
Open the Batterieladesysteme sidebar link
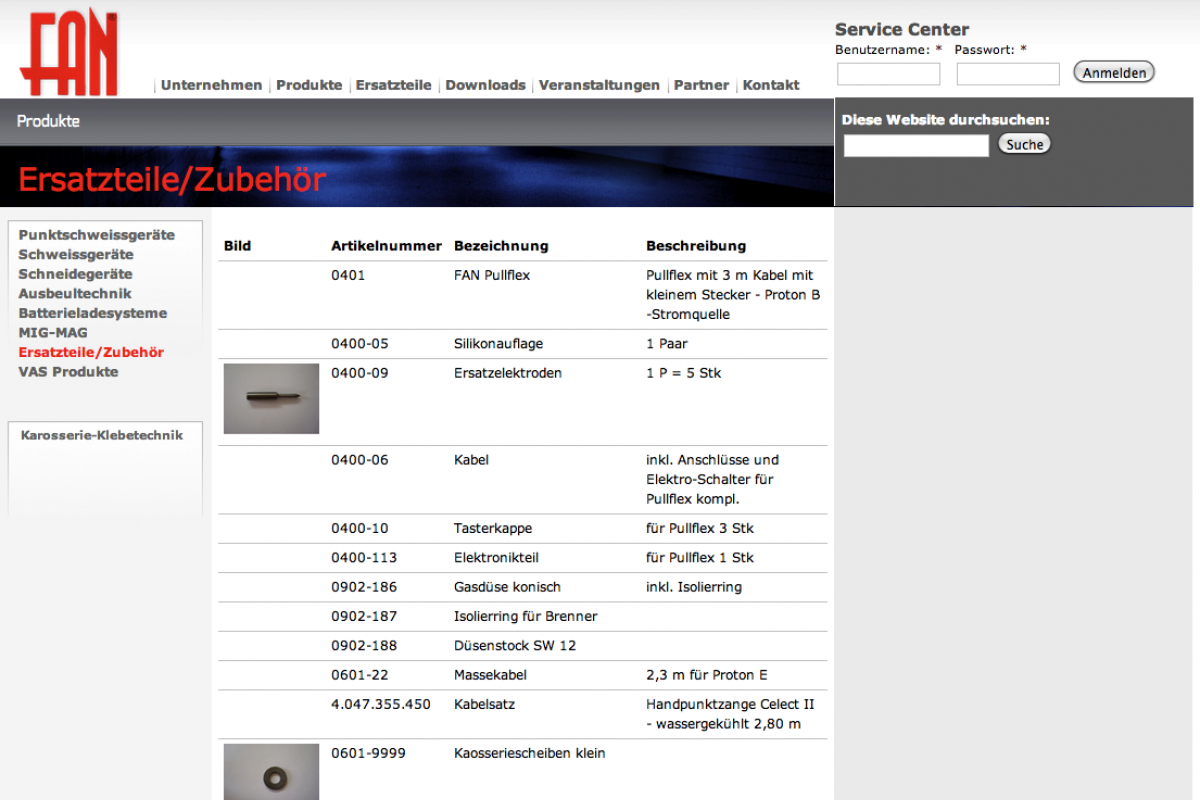pyautogui.click(x=92, y=313)
